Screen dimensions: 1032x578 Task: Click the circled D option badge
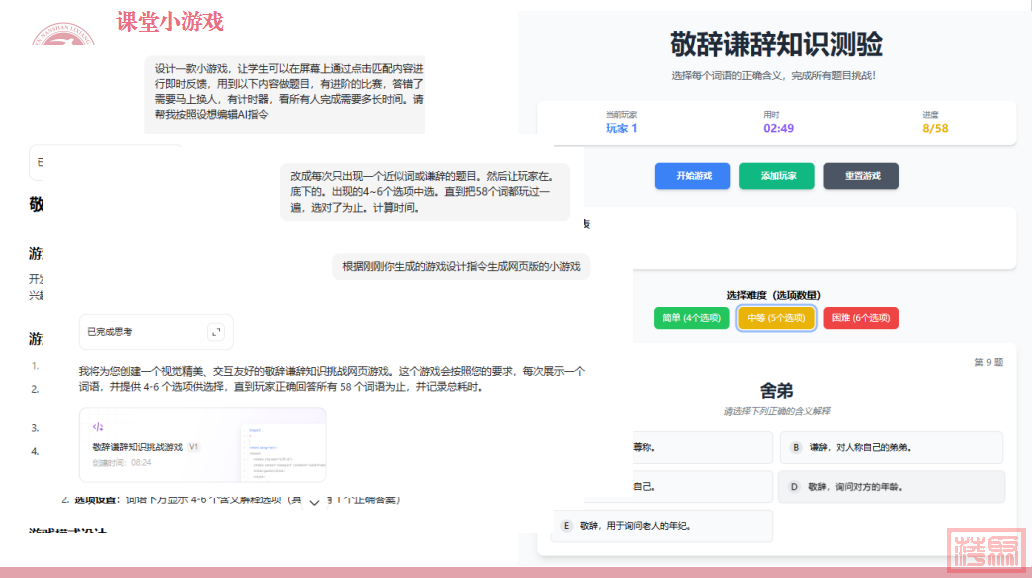point(794,486)
